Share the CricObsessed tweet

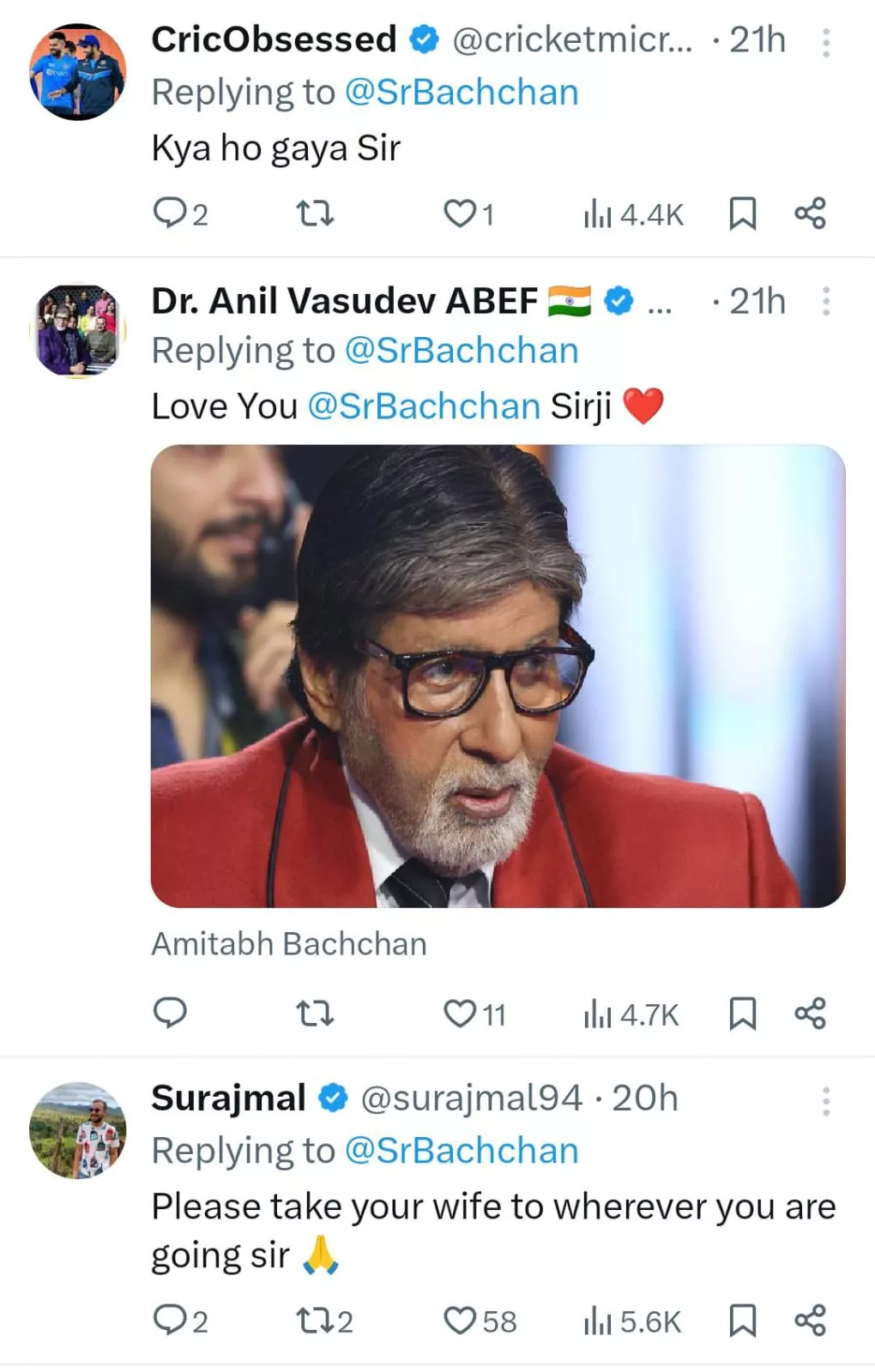(810, 213)
